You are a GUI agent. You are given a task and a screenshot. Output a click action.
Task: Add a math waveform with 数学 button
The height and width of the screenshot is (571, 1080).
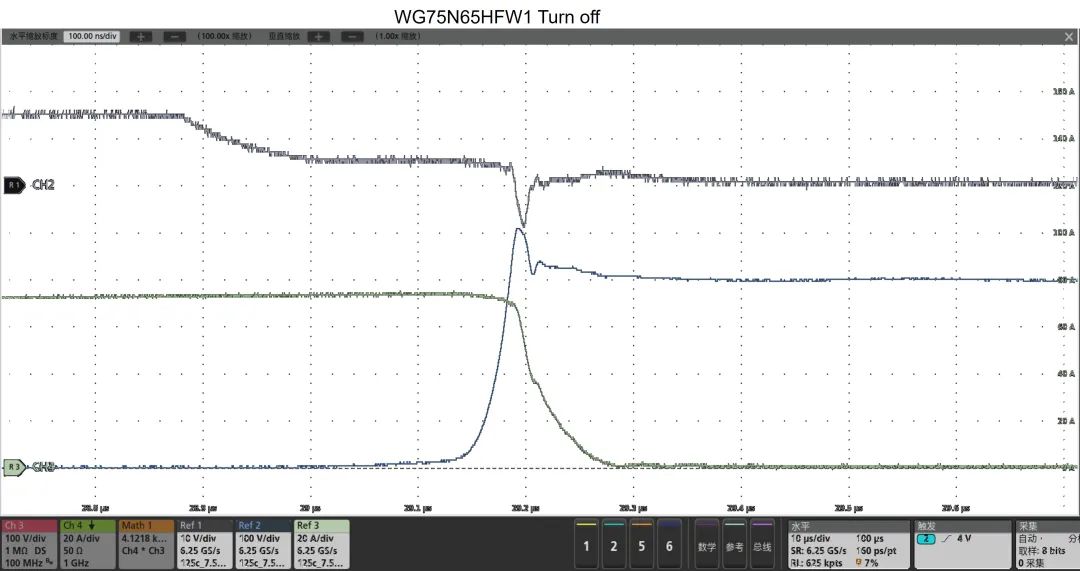tap(707, 544)
